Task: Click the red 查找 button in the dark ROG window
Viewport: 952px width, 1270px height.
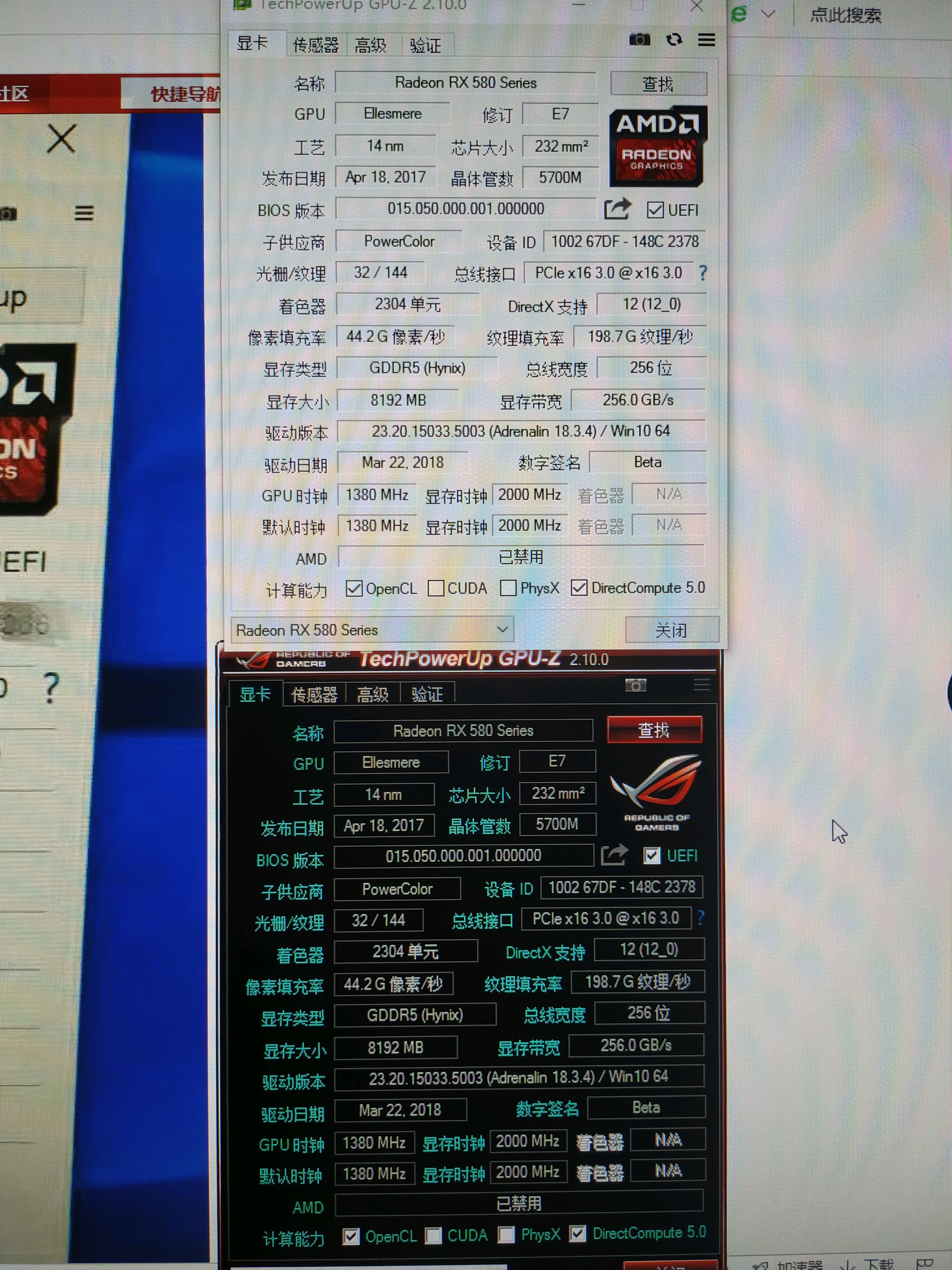Action: tap(654, 730)
